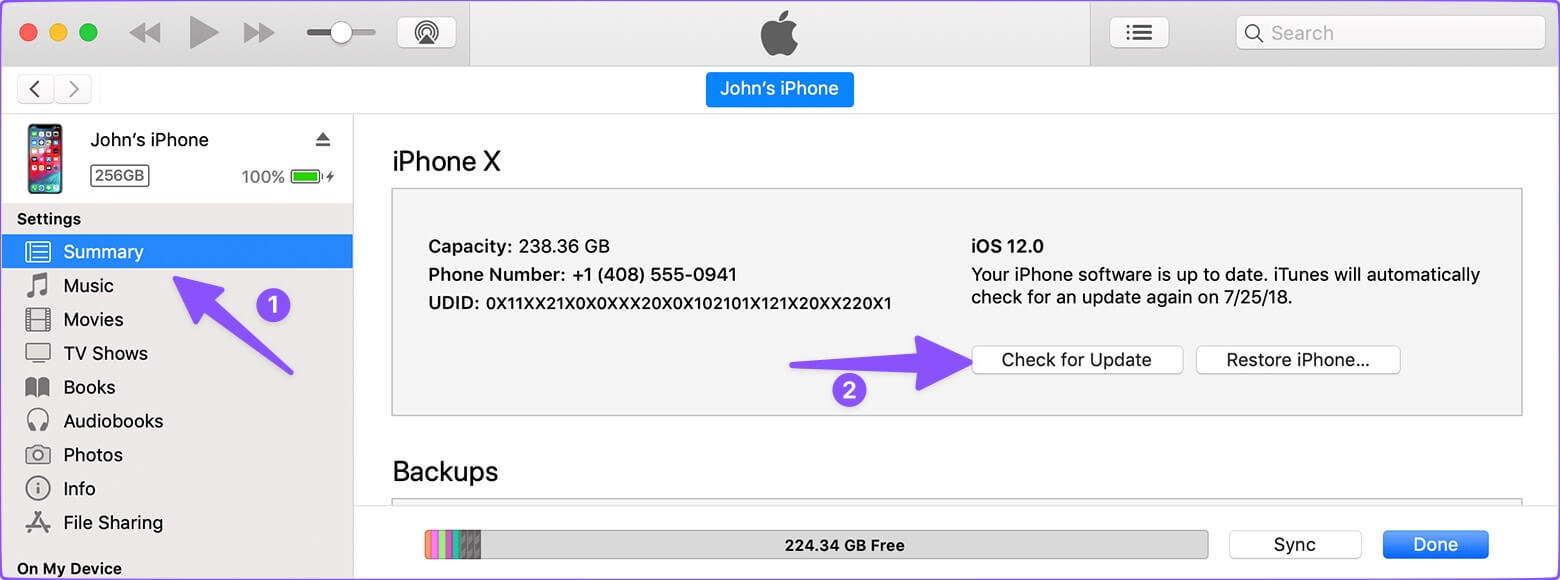Viewport: 1560px width, 580px height.
Task: Click Check for Update button
Action: (x=1077, y=360)
